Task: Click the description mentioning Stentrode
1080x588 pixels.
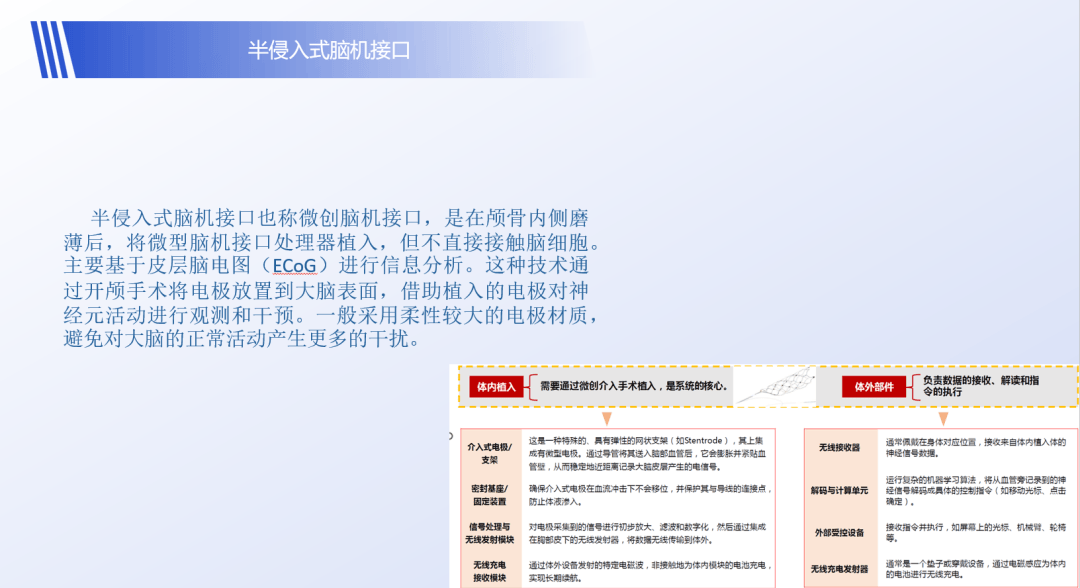Action: click(647, 454)
